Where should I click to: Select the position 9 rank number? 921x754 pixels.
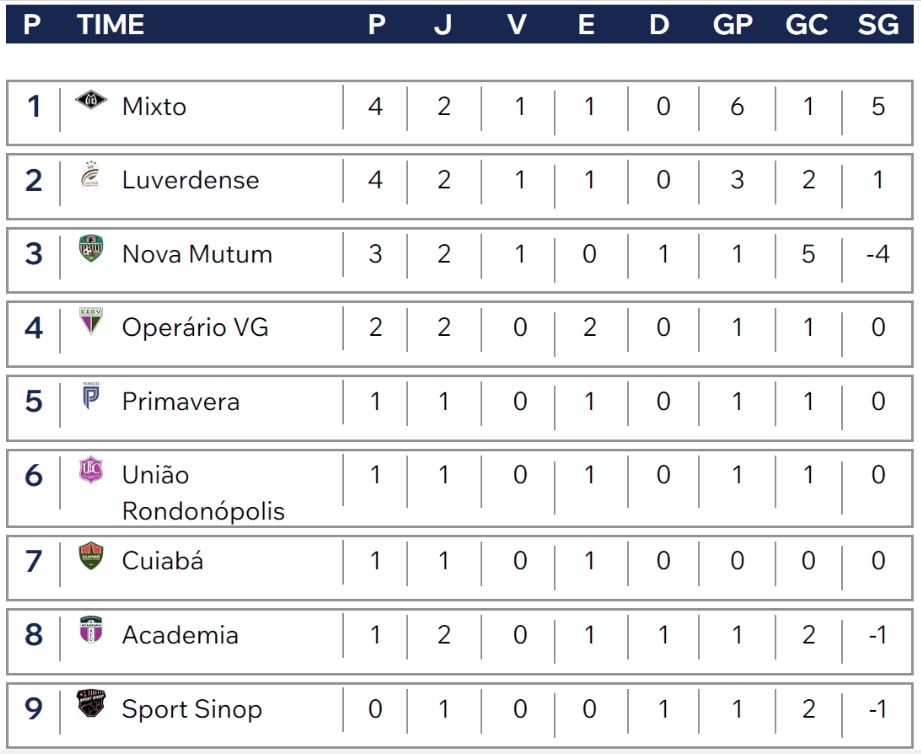(33, 708)
